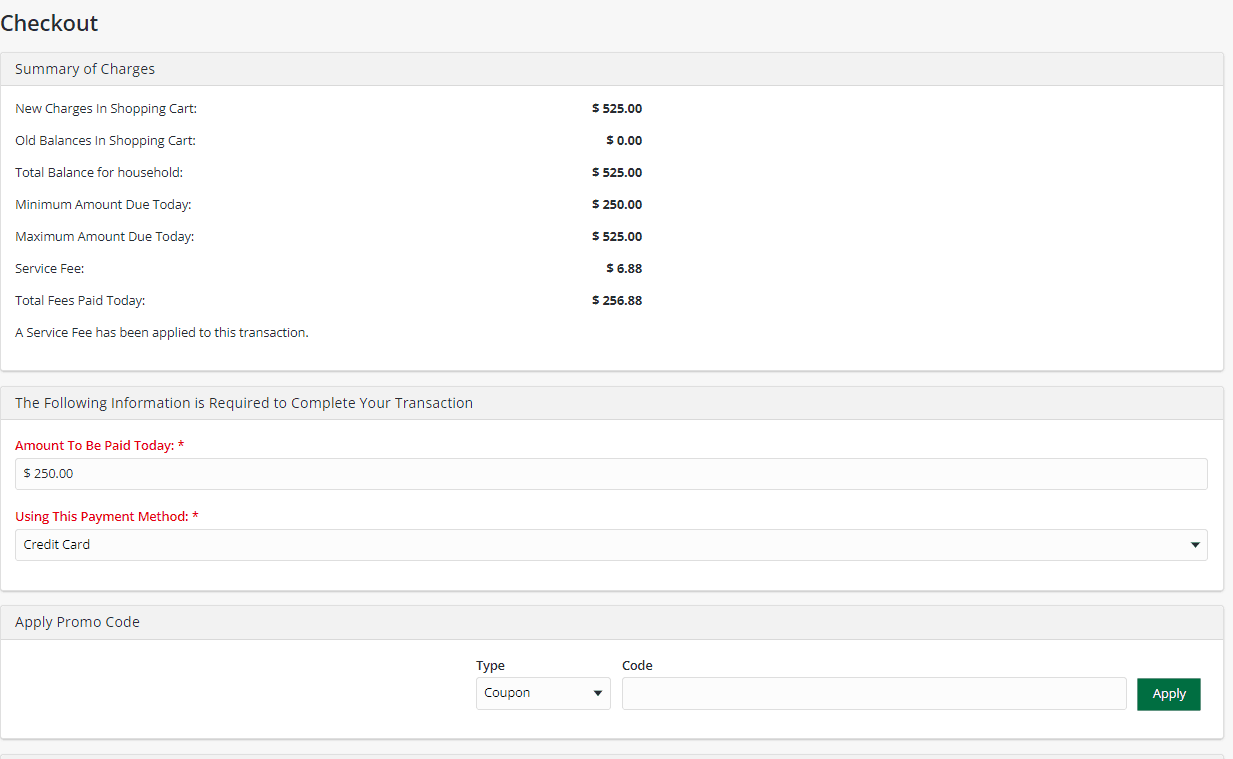
Task: Select the $6.88 Service Fee amount
Action: point(624,268)
